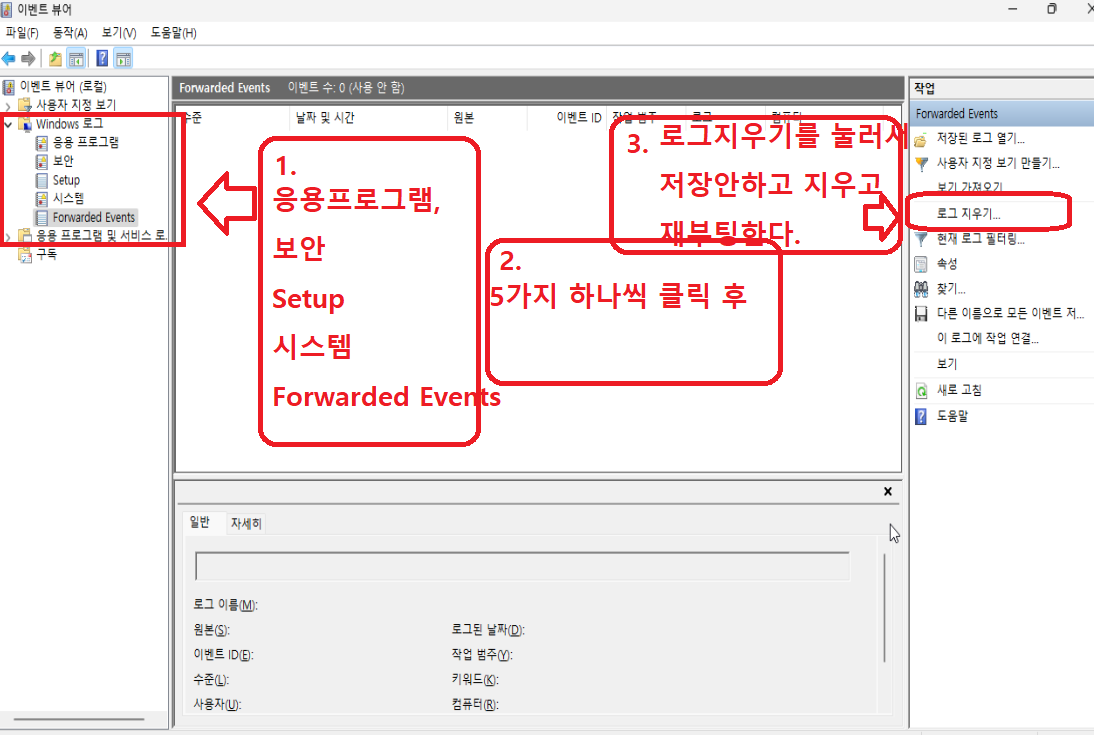
Task: Expand the 사용자 지정 보기 tree node
Action: [x=8, y=105]
